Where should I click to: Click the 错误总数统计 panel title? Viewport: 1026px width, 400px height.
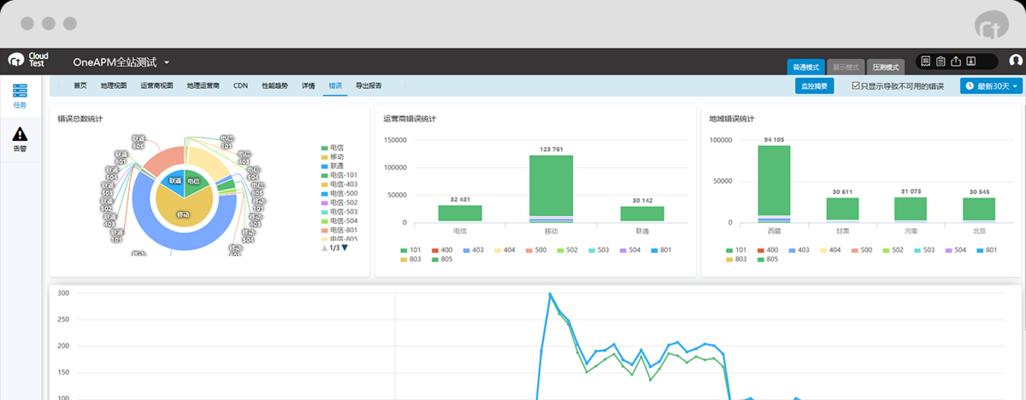80,119
